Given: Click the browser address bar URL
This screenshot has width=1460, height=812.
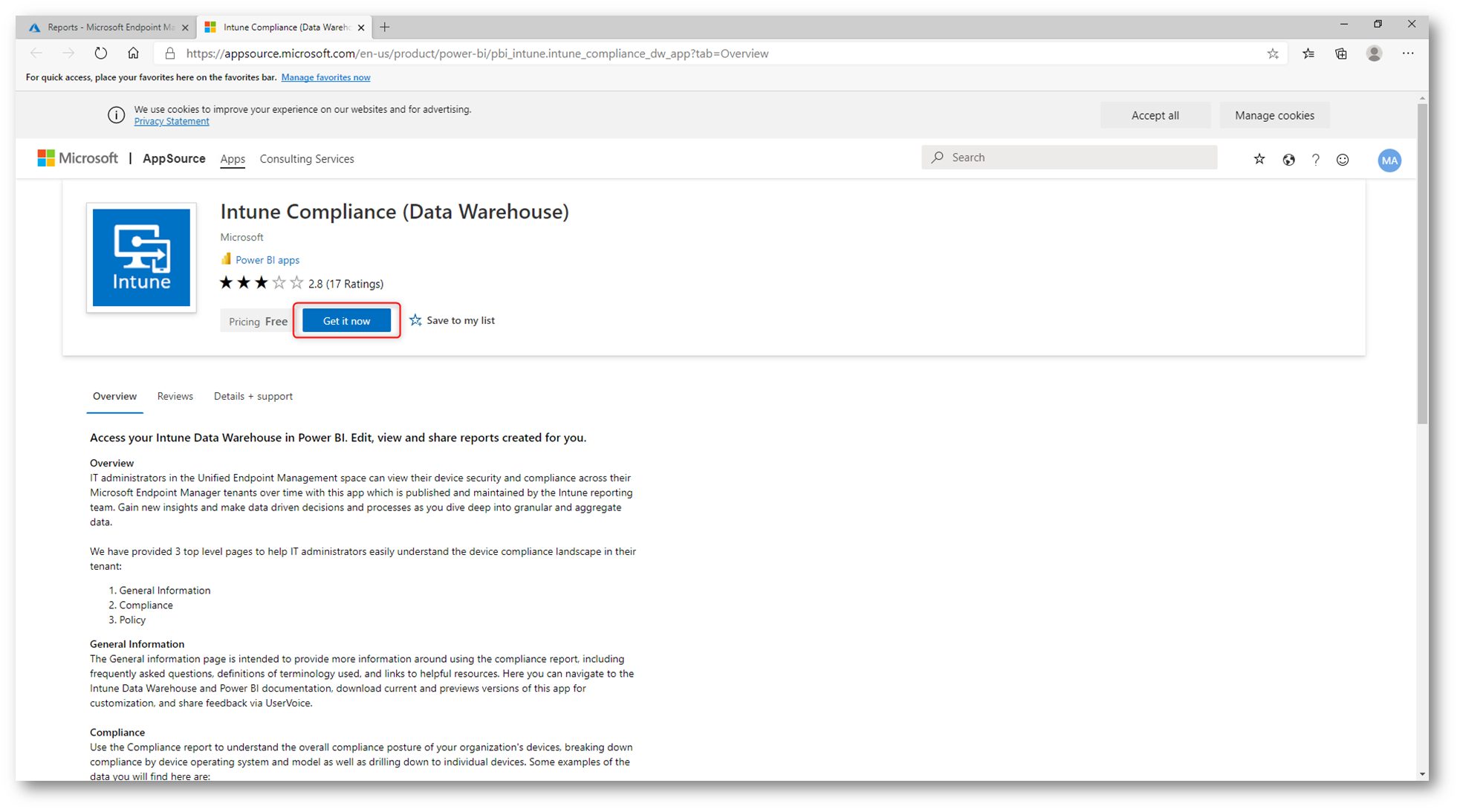Looking at the screenshot, I should click(x=477, y=53).
